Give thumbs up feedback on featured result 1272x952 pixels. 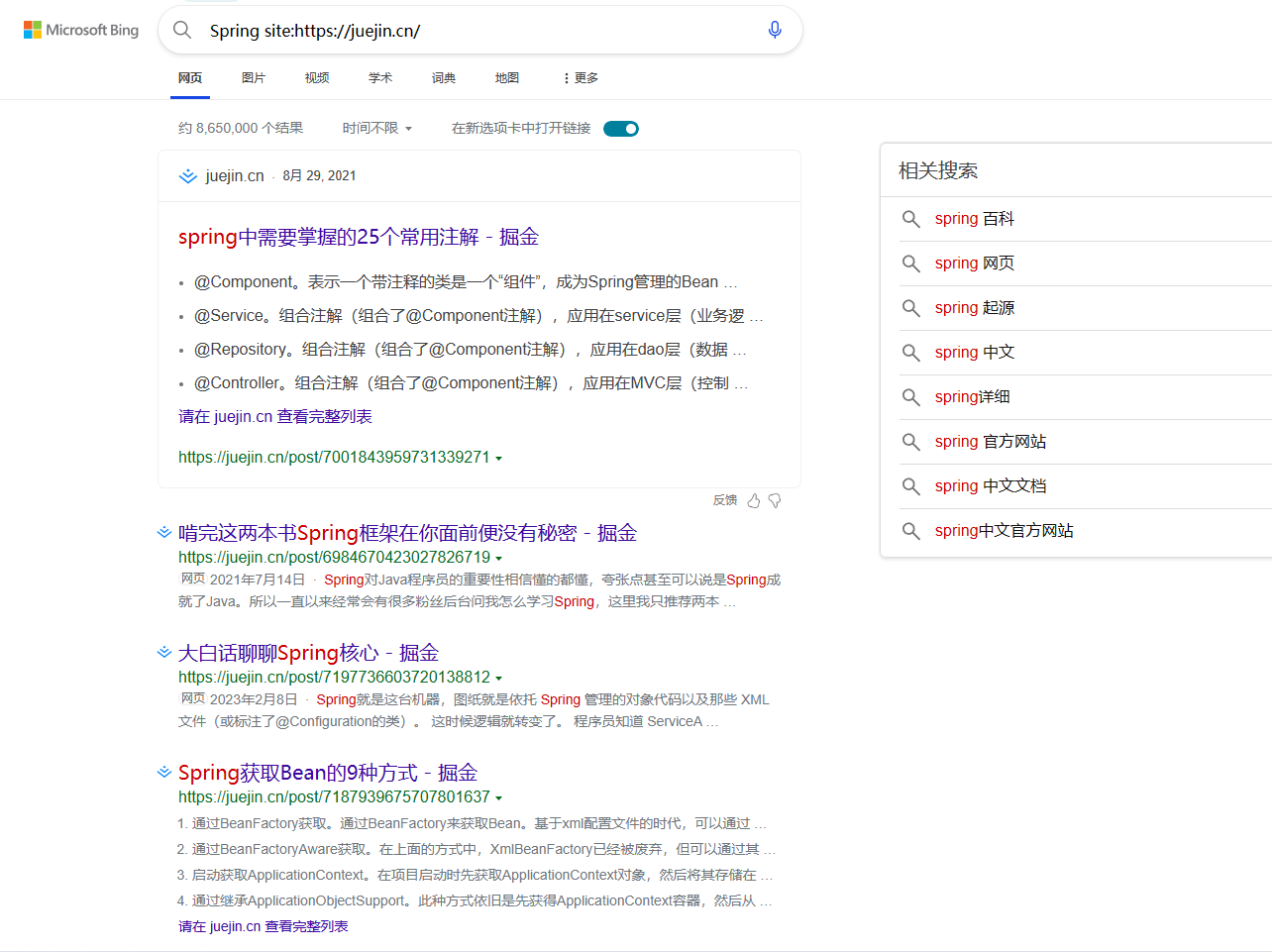pos(754,501)
